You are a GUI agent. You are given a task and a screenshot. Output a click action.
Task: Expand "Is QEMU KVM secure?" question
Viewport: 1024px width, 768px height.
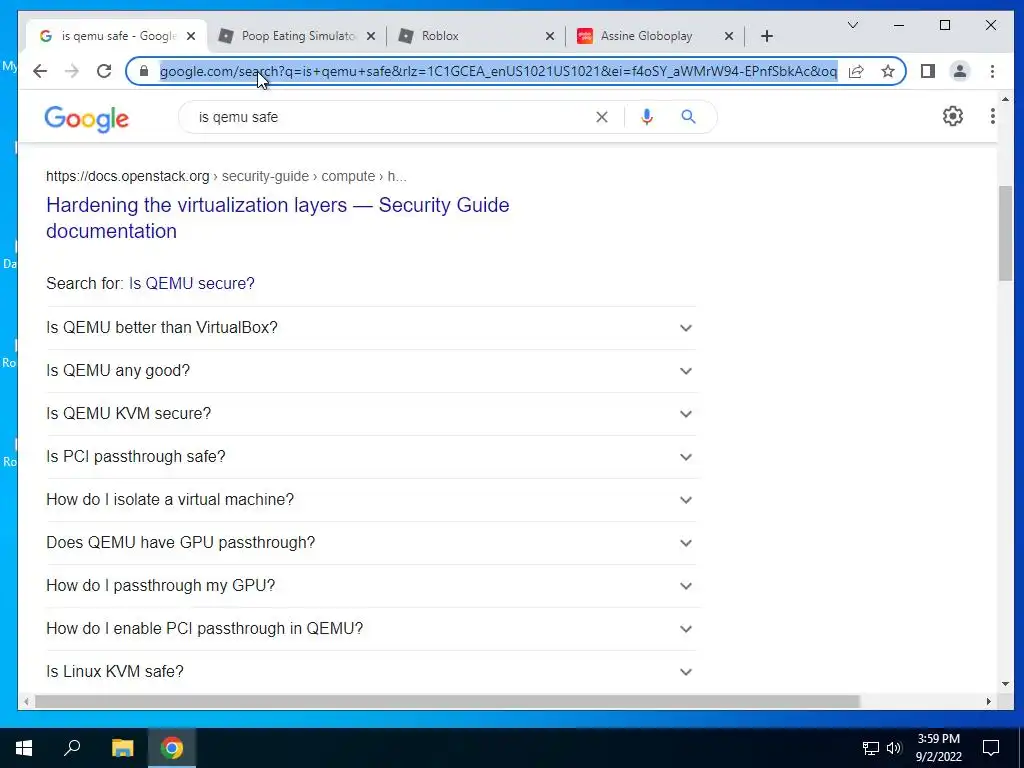[370, 413]
